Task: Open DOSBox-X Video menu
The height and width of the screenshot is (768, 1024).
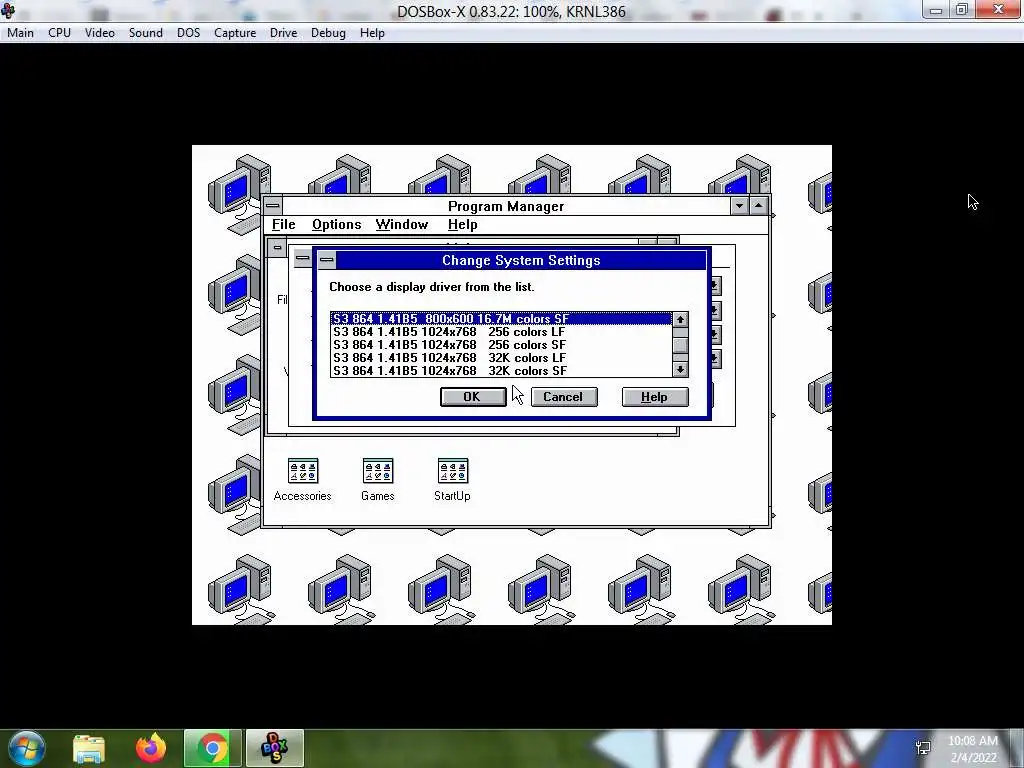Action: 100,33
